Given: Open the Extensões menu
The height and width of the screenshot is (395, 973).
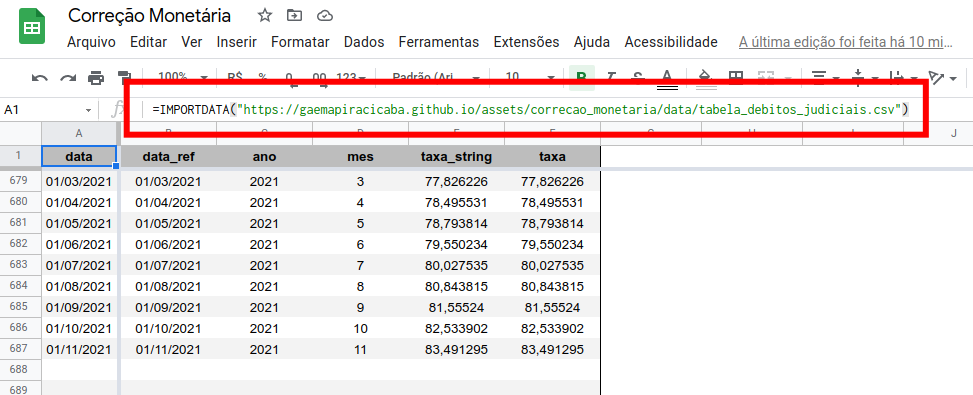Looking at the screenshot, I should 526,42.
